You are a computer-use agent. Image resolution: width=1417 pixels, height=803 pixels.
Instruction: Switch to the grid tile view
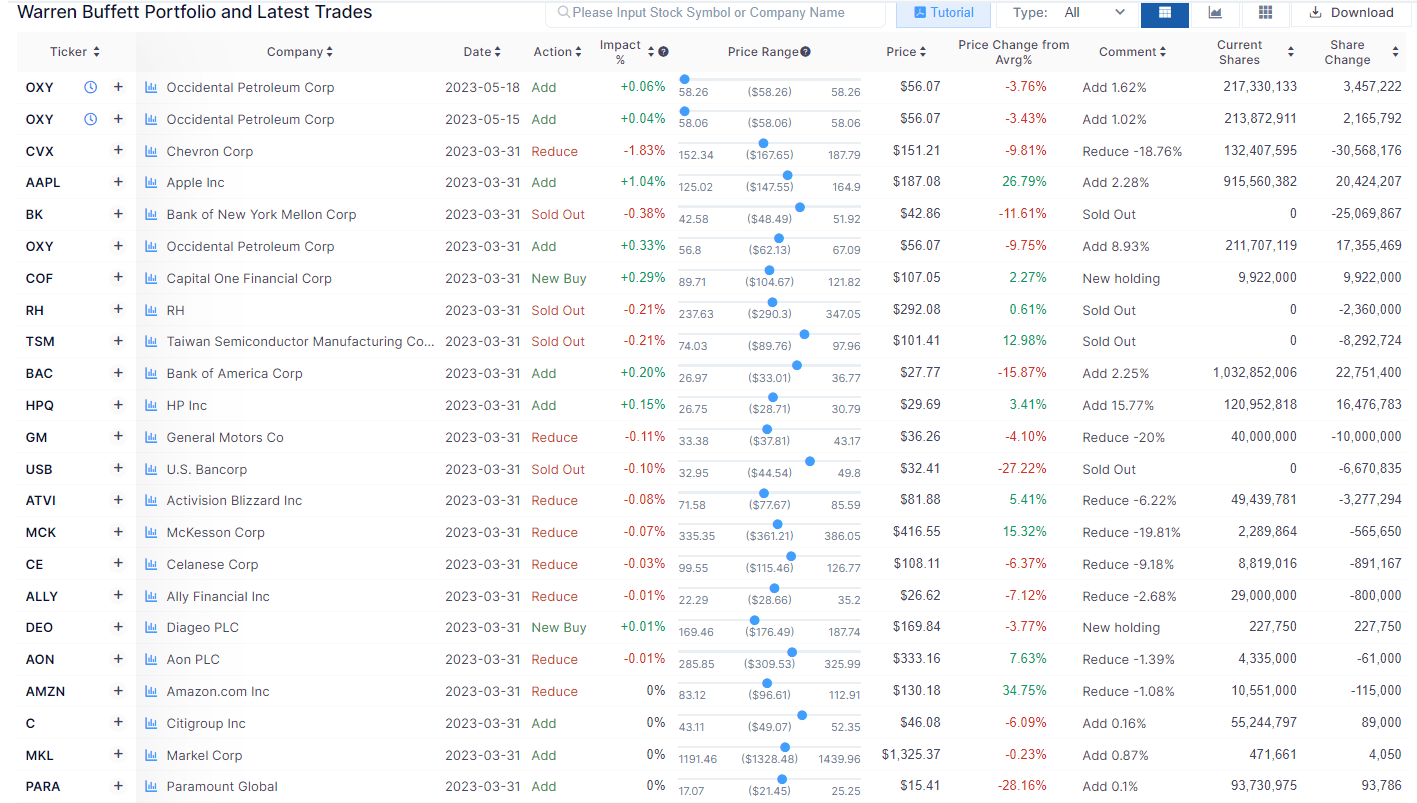point(1266,13)
